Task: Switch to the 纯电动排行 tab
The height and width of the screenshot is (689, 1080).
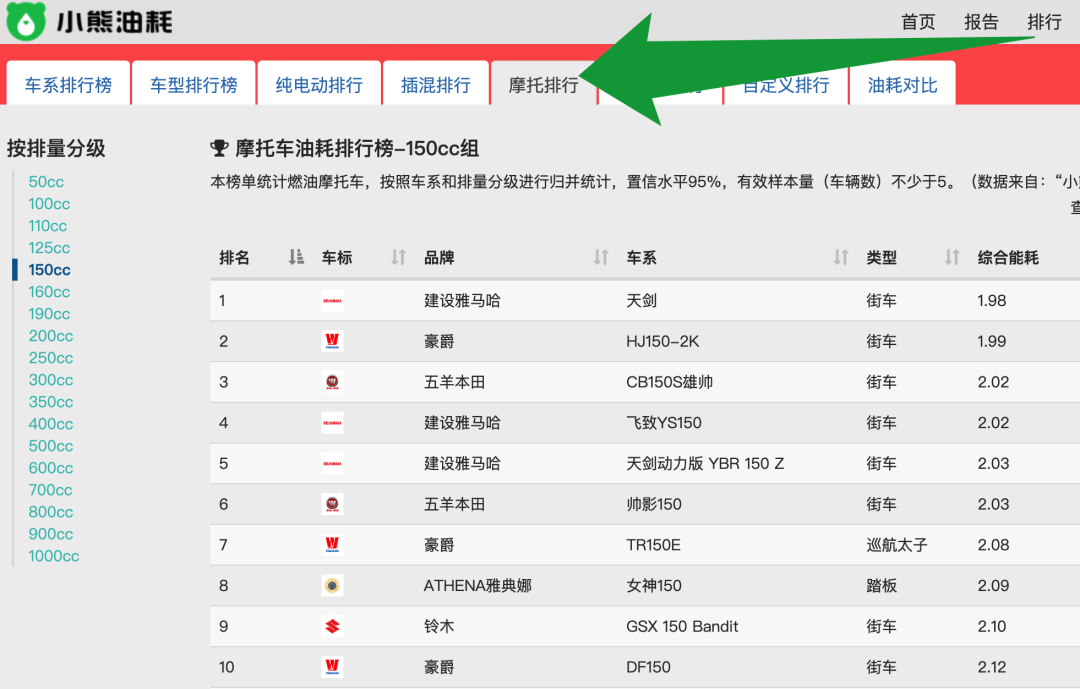Action: [319, 84]
